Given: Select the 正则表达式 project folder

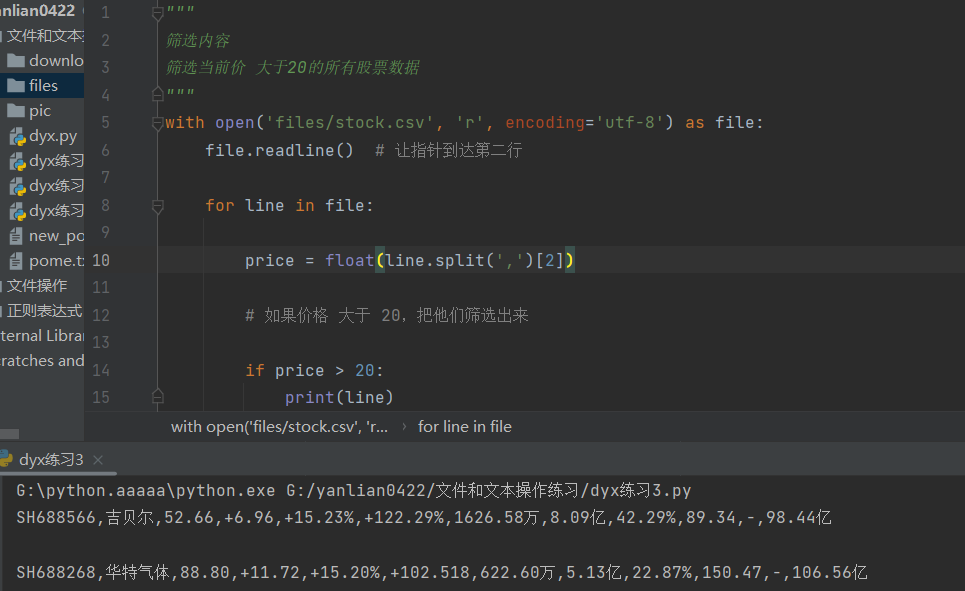Looking at the screenshot, I should [44, 311].
